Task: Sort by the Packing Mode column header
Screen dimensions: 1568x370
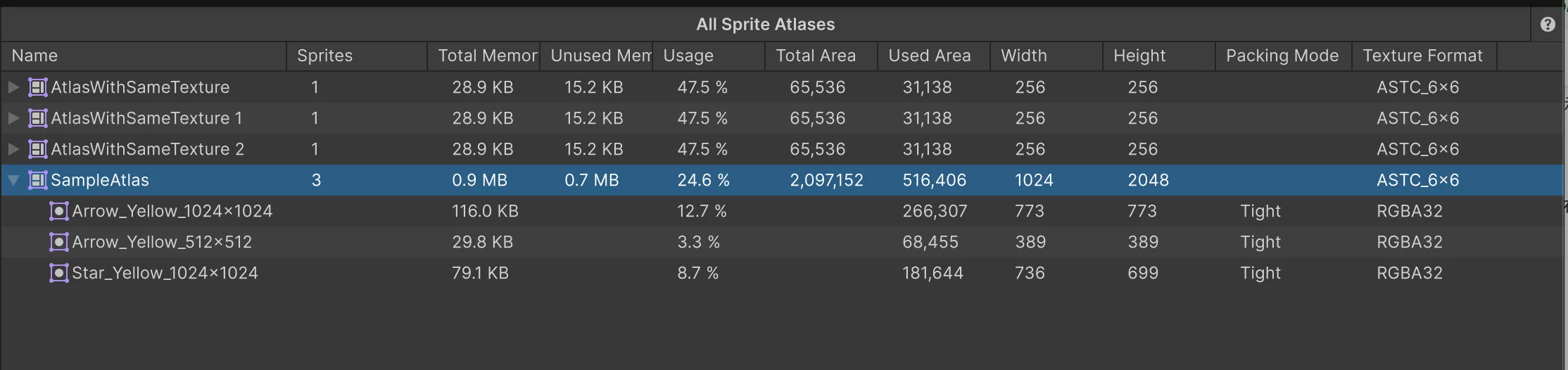Action: [1282, 56]
